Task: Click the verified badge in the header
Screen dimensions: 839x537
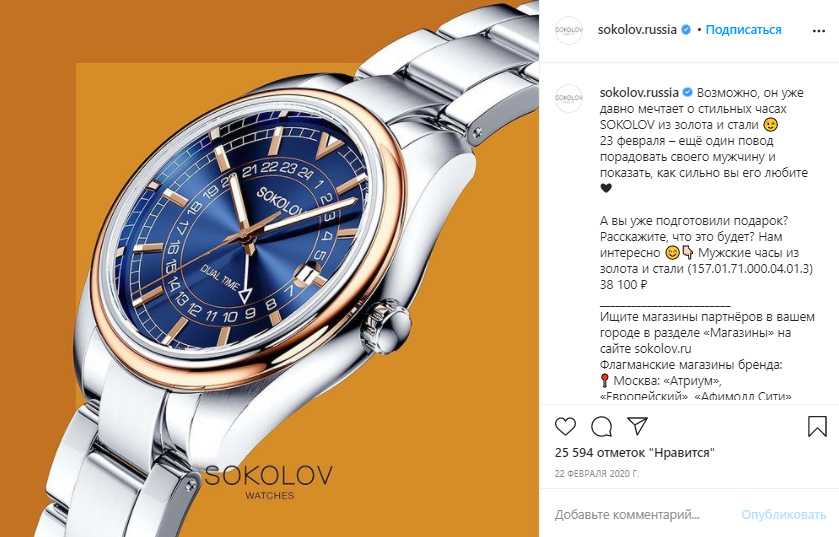Action: (x=685, y=30)
